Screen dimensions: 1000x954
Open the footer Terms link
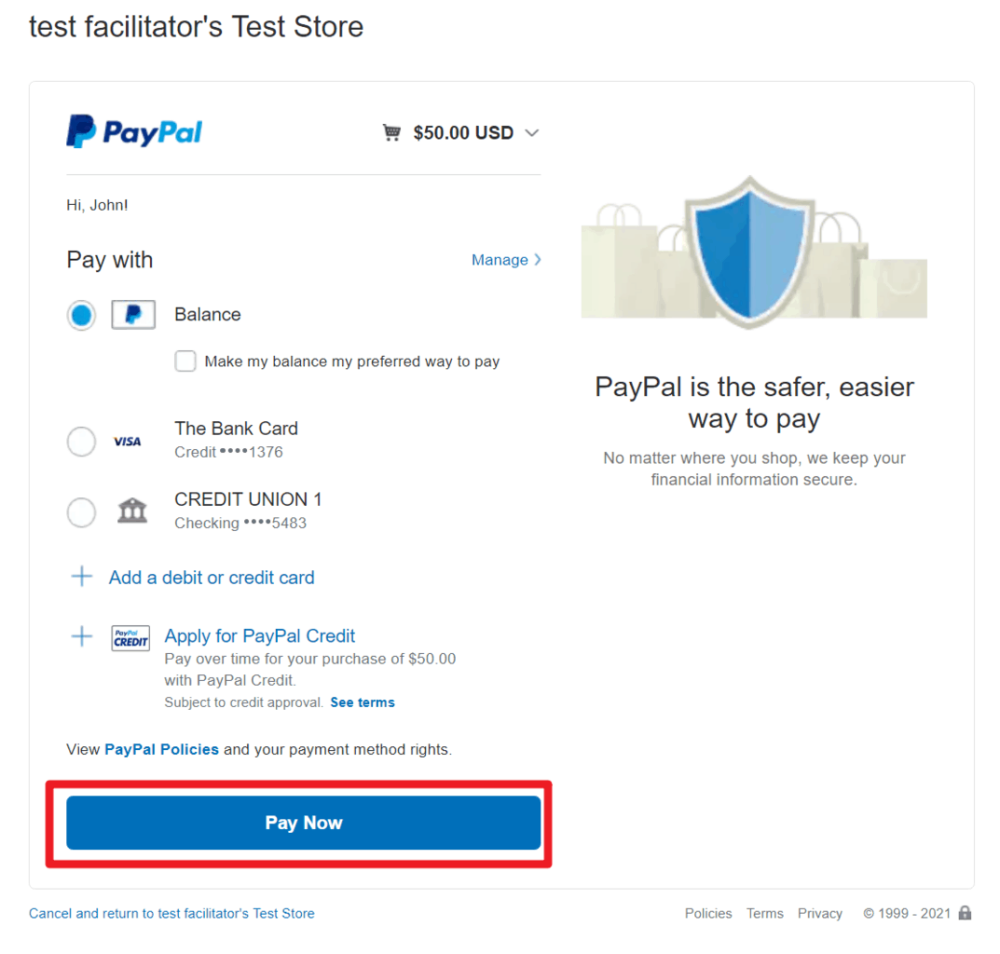765,913
